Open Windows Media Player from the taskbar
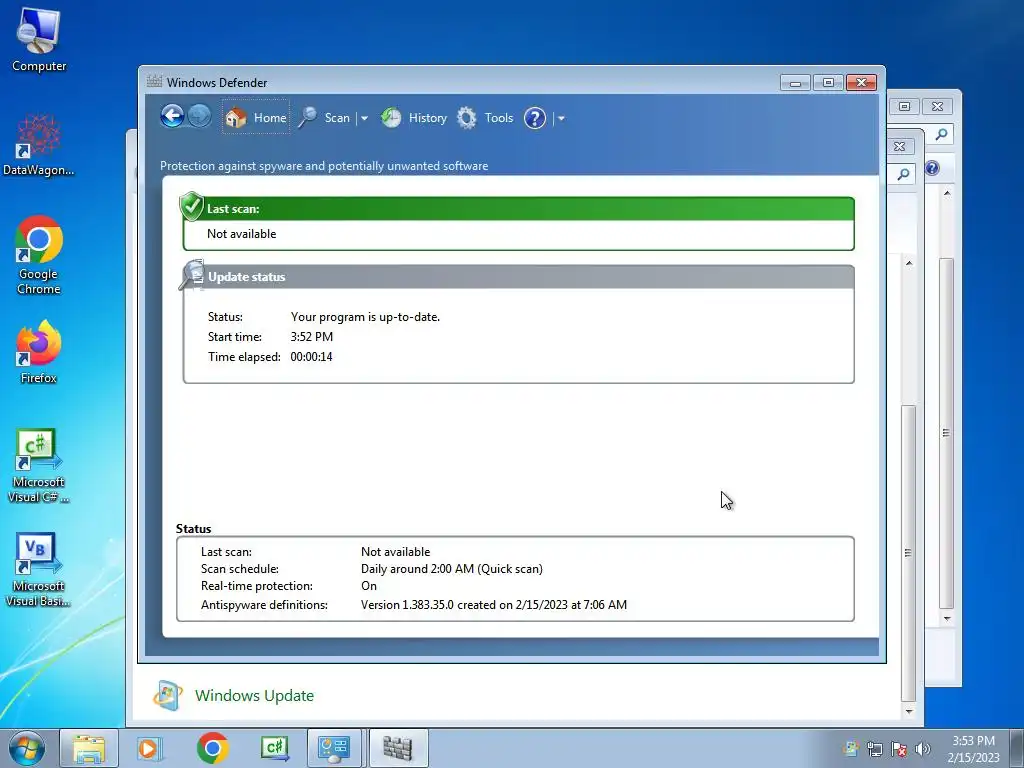This screenshot has width=1024, height=768. [150, 748]
